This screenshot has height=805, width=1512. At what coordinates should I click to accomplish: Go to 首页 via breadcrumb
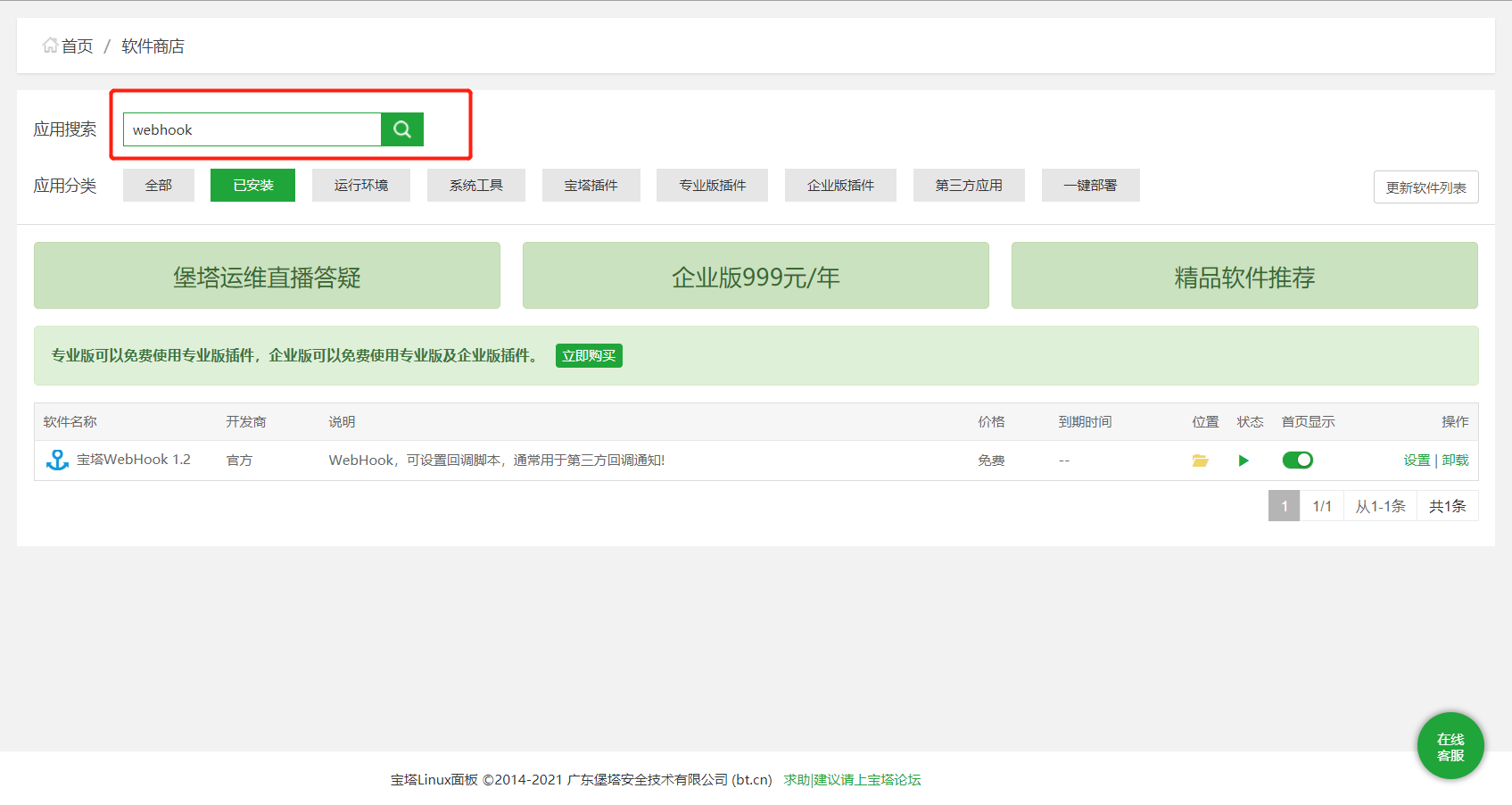78,46
